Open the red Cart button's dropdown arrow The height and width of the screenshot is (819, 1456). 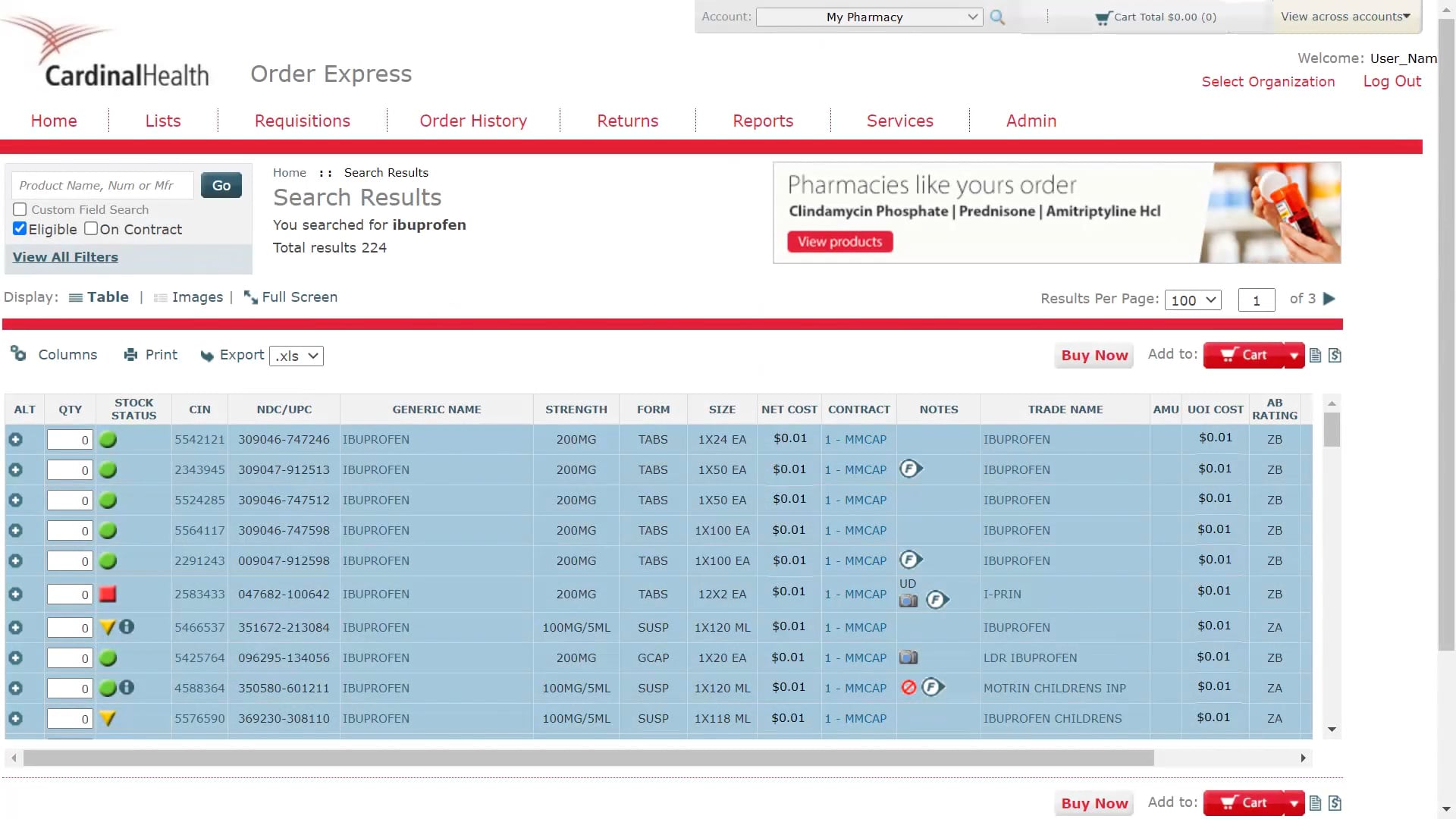tap(1293, 355)
